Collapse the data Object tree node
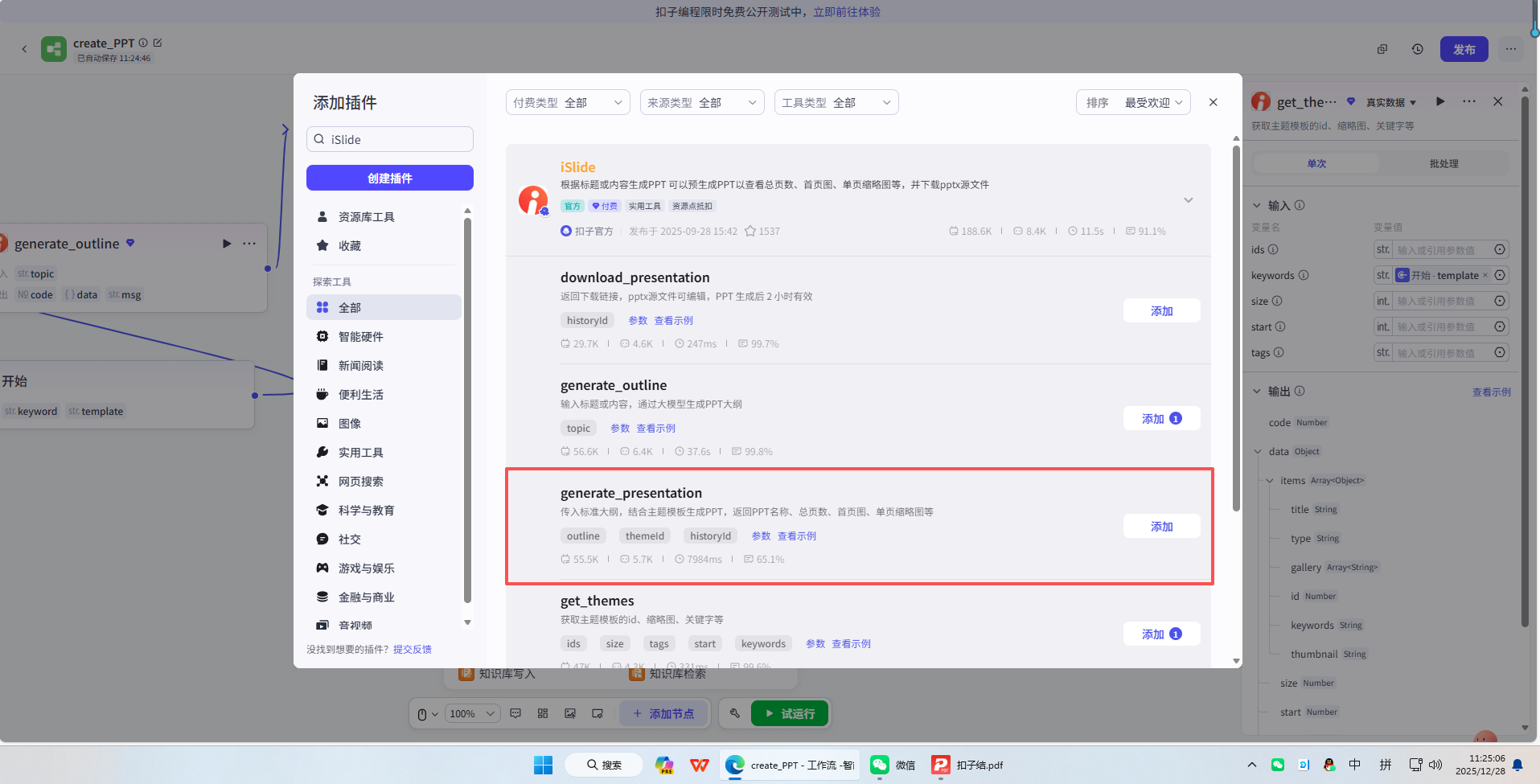 click(1258, 451)
